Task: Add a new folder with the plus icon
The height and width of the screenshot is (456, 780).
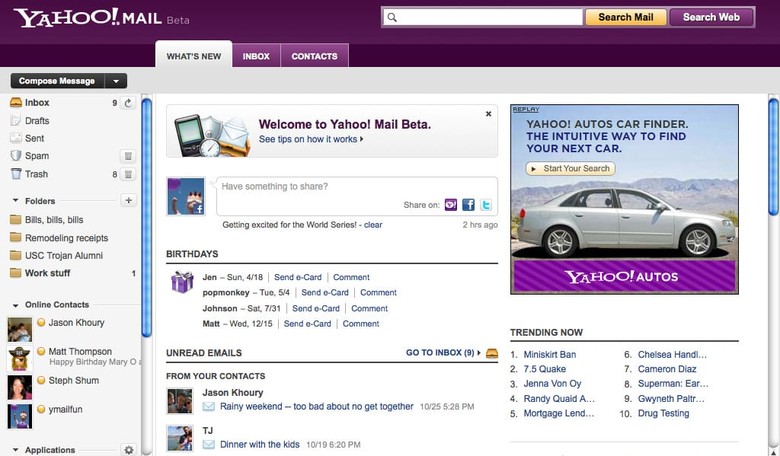Action: pos(128,200)
